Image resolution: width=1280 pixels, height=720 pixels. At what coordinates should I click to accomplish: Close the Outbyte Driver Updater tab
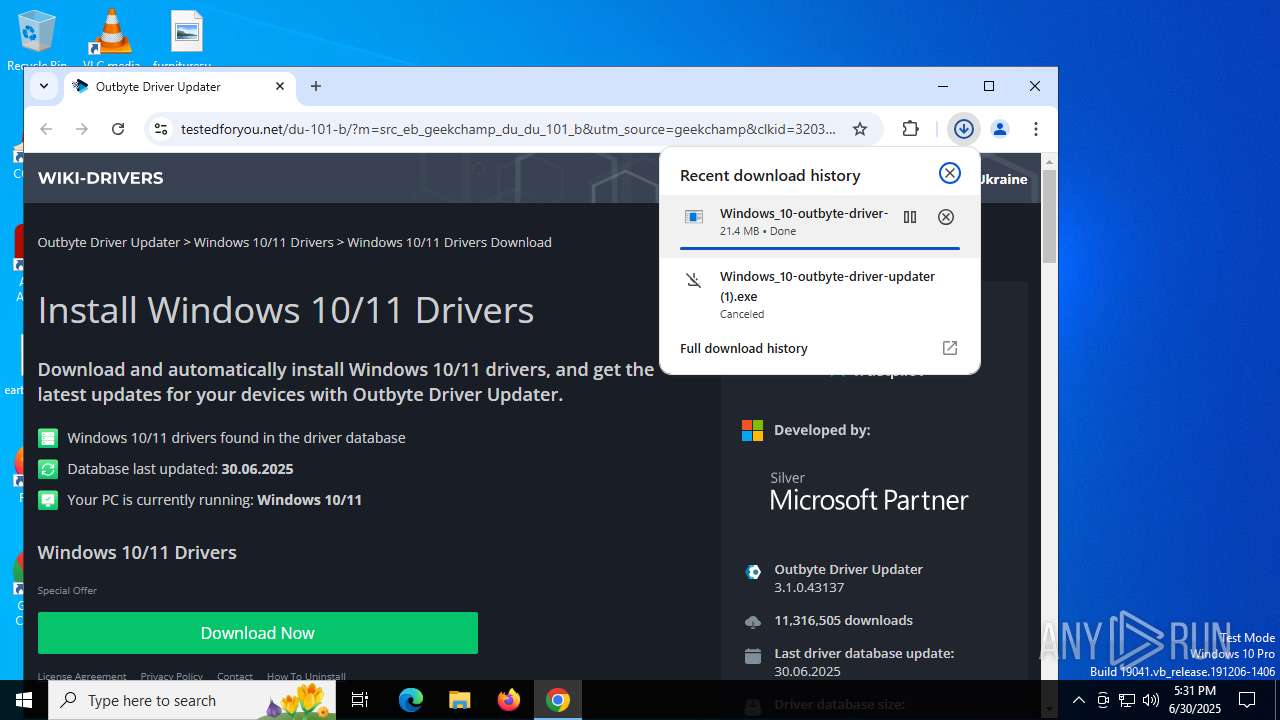280,86
